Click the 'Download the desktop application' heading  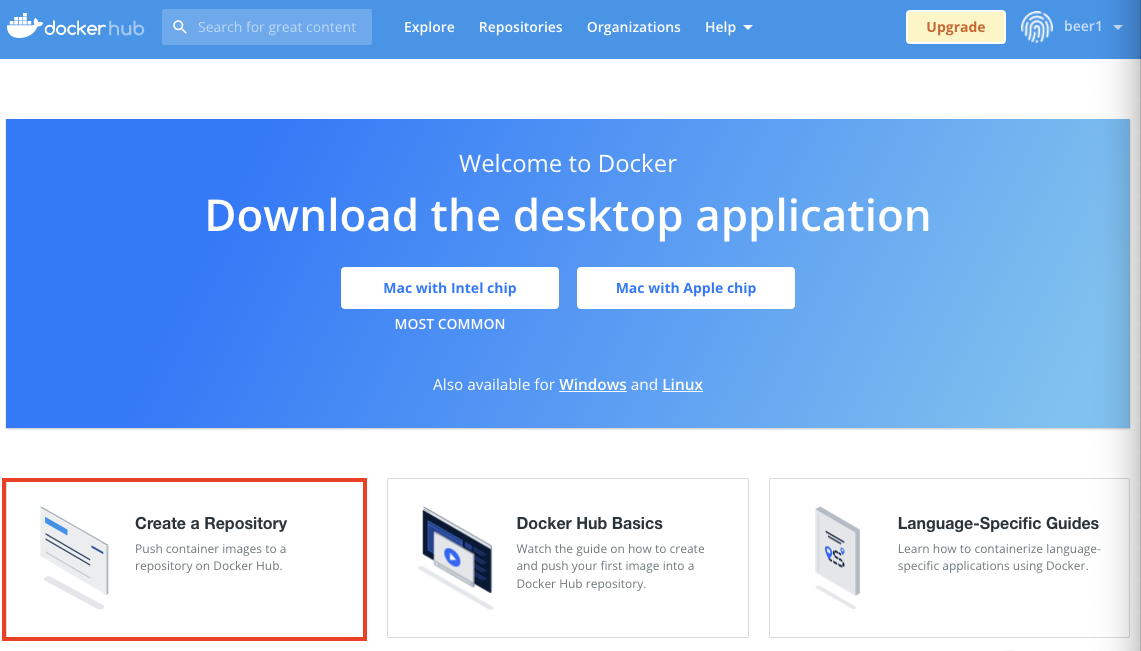(x=568, y=216)
